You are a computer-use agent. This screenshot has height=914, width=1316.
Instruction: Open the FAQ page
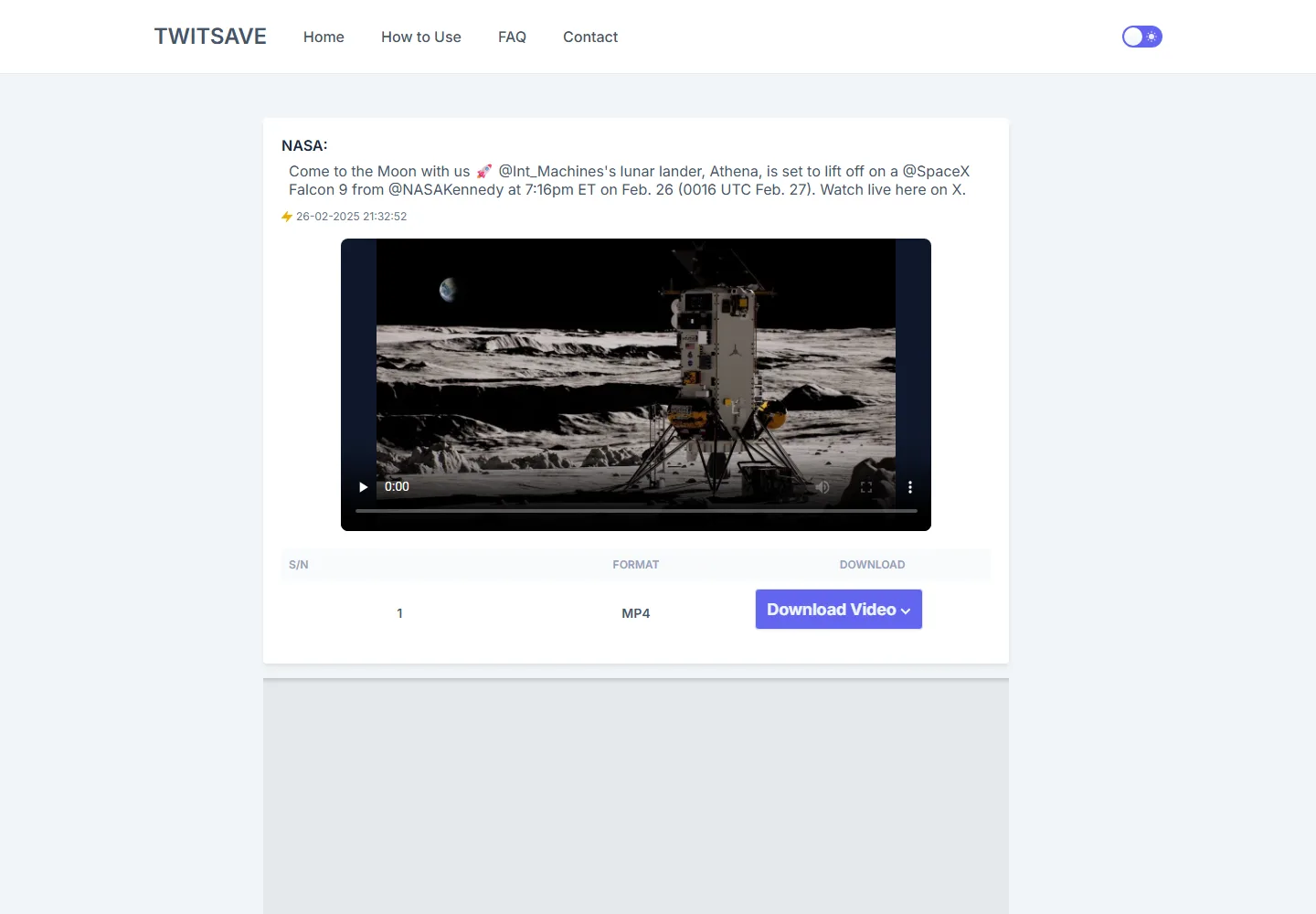click(512, 37)
